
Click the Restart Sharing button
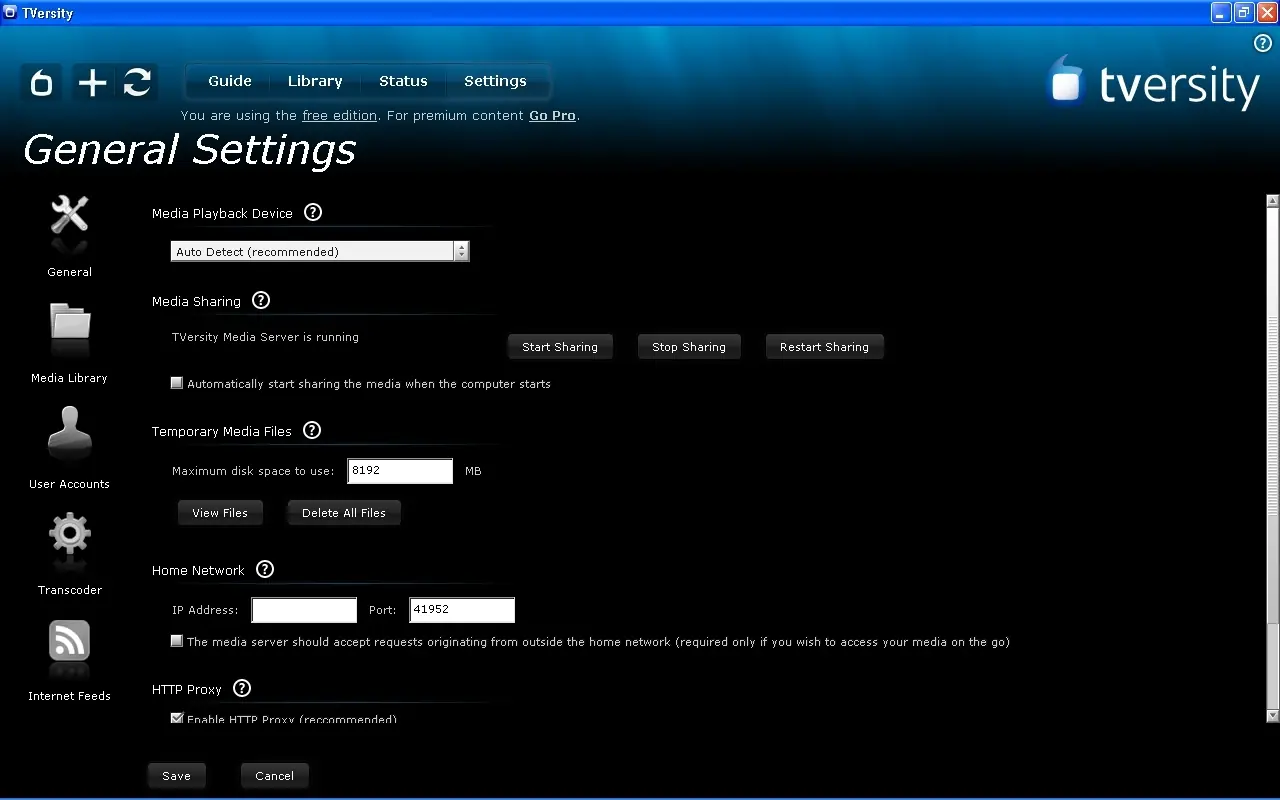tap(824, 347)
